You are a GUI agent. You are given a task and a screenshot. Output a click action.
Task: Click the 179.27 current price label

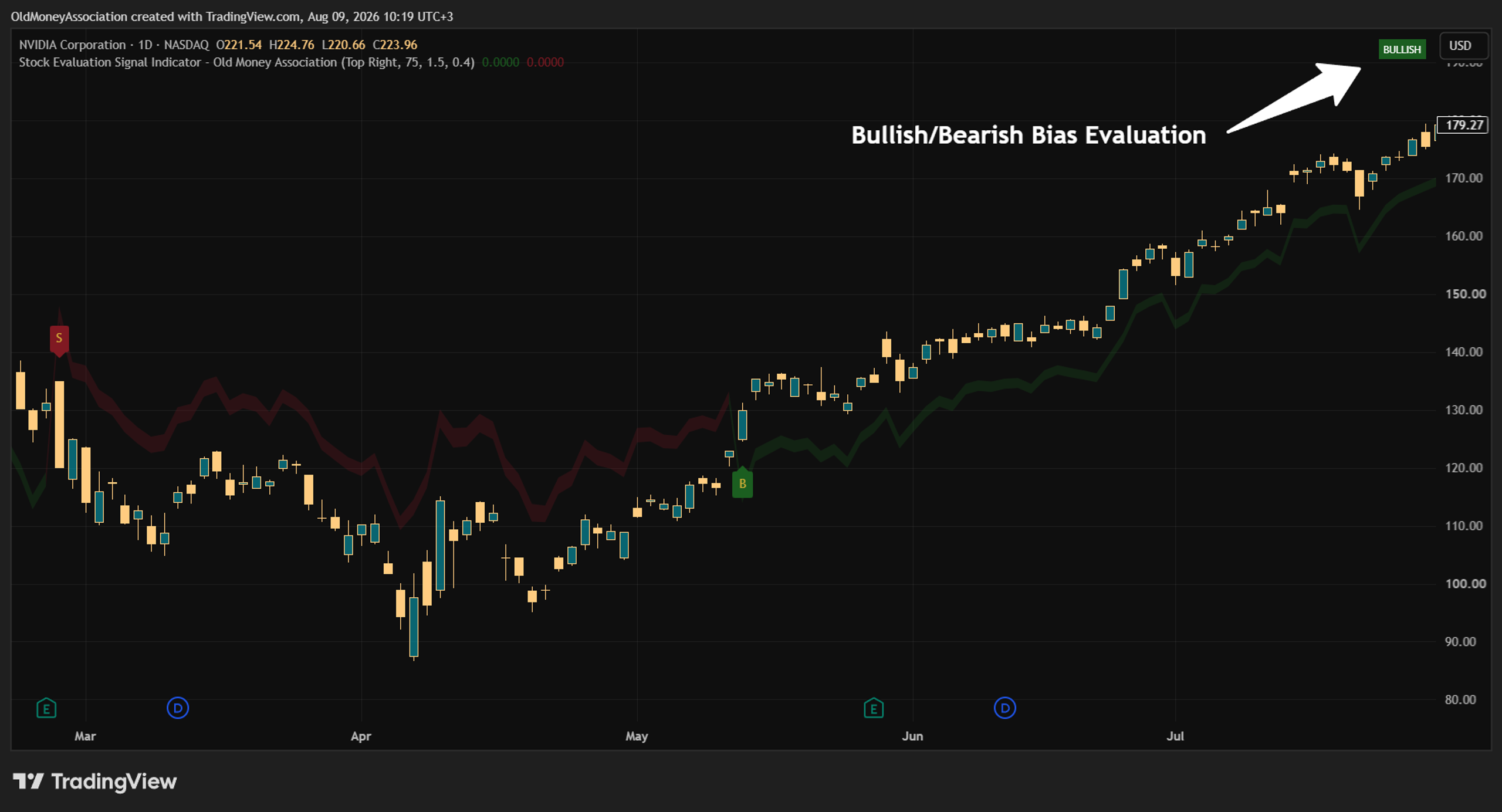[x=1463, y=125]
